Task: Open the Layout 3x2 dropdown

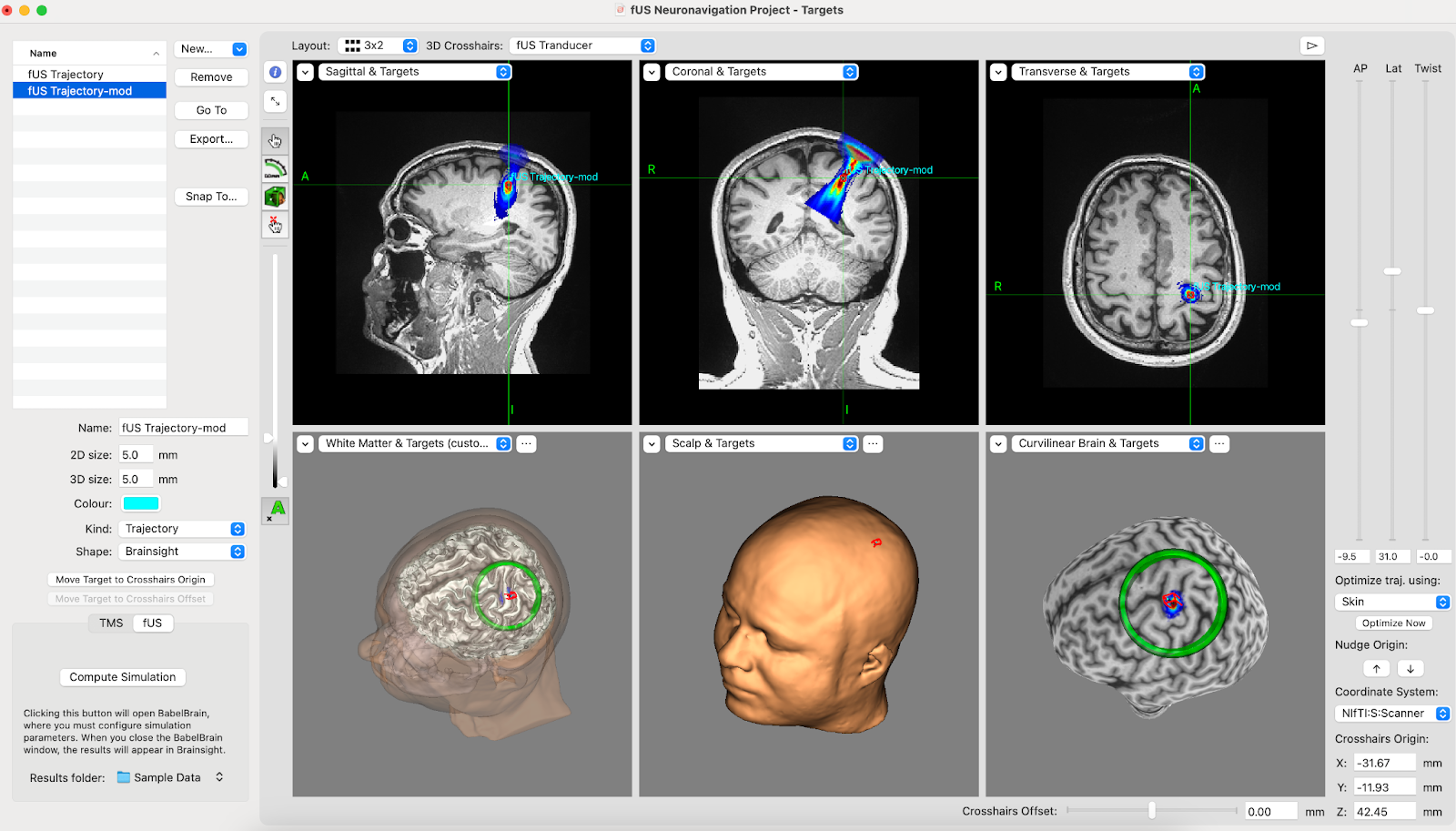Action: (x=379, y=45)
